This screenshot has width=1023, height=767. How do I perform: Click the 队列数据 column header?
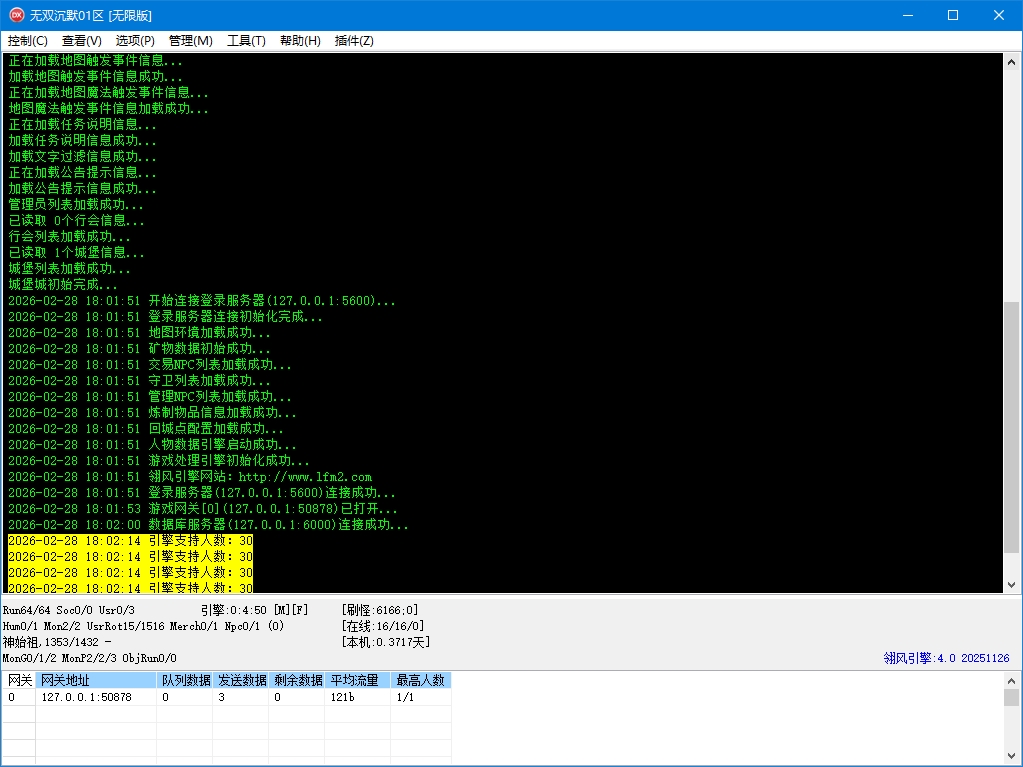[x=186, y=680]
